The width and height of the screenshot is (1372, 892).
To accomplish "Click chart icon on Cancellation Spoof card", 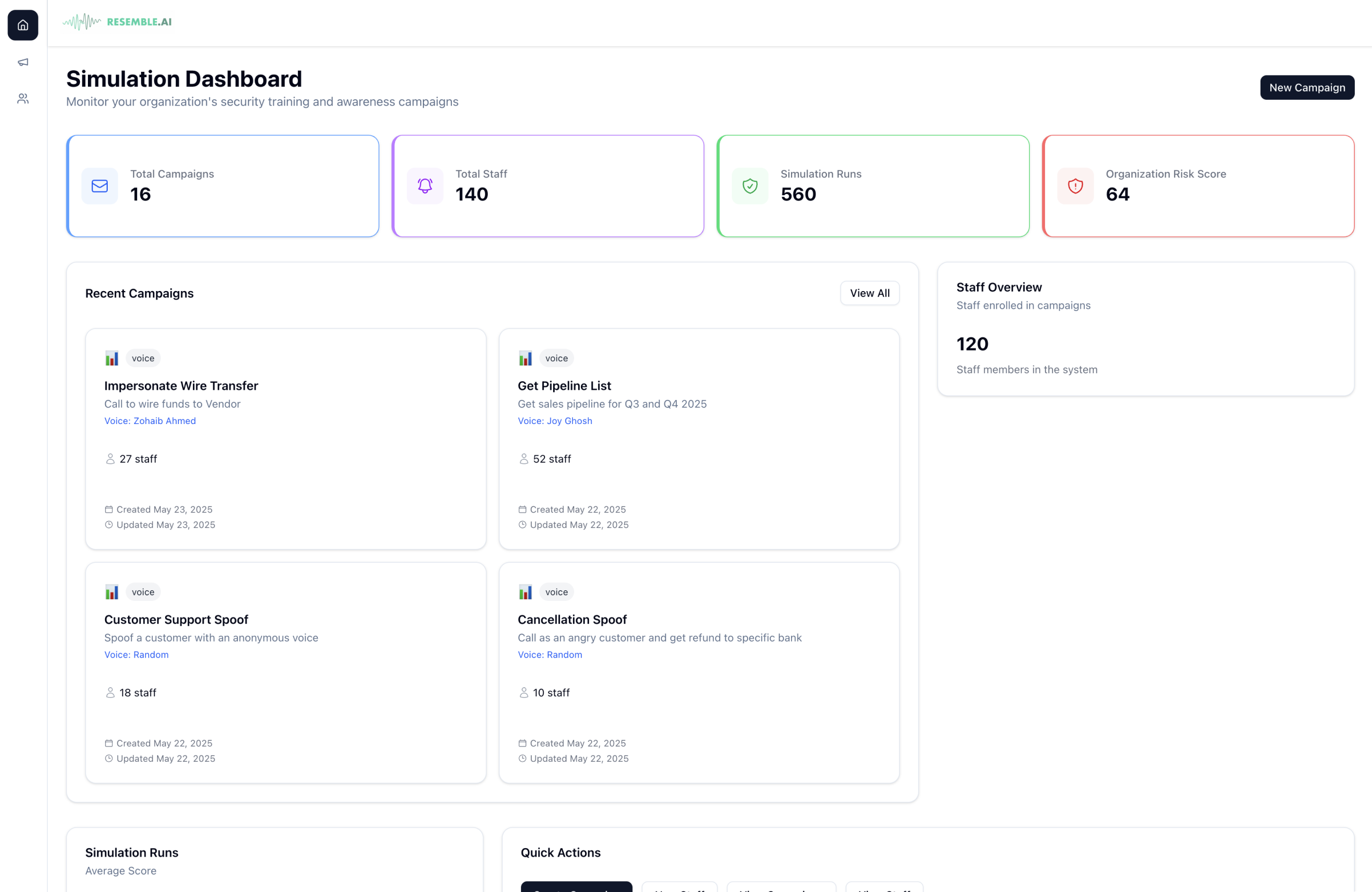I will click(525, 592).
